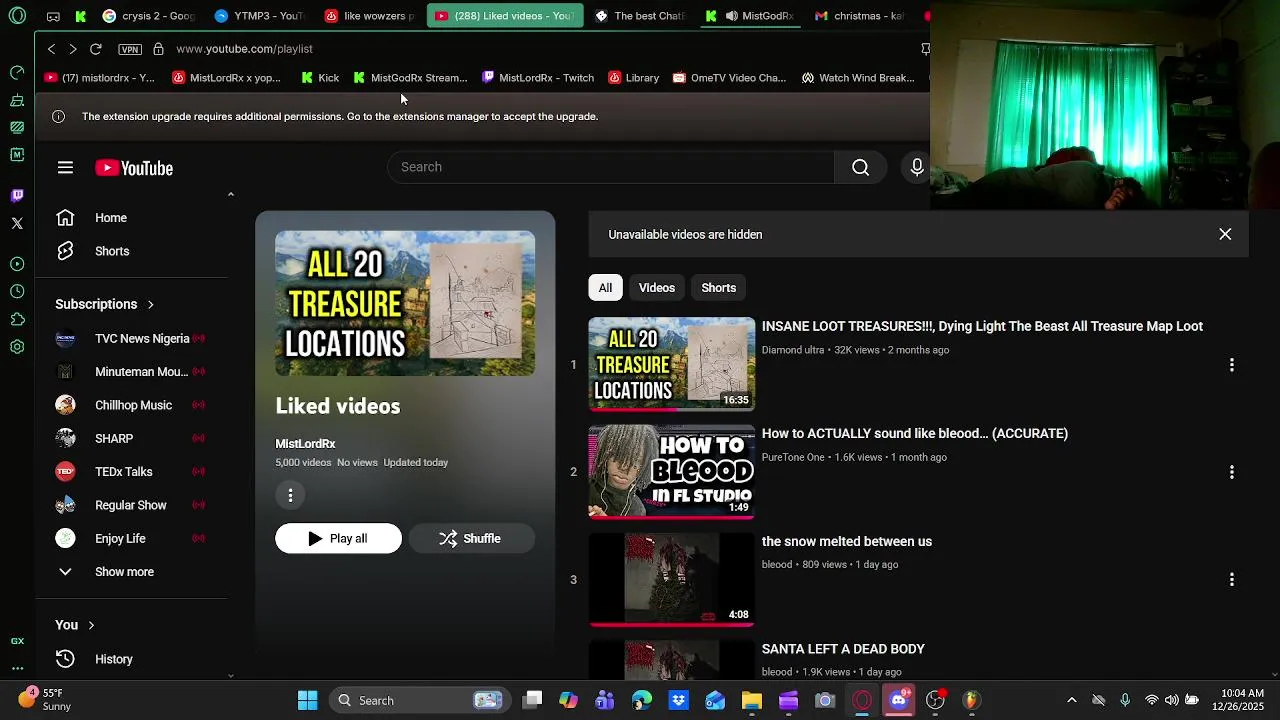Viewport: 1280px width, 720px height.
Task: Open the history clock in Opera sidebar
Action: (17, 291)
